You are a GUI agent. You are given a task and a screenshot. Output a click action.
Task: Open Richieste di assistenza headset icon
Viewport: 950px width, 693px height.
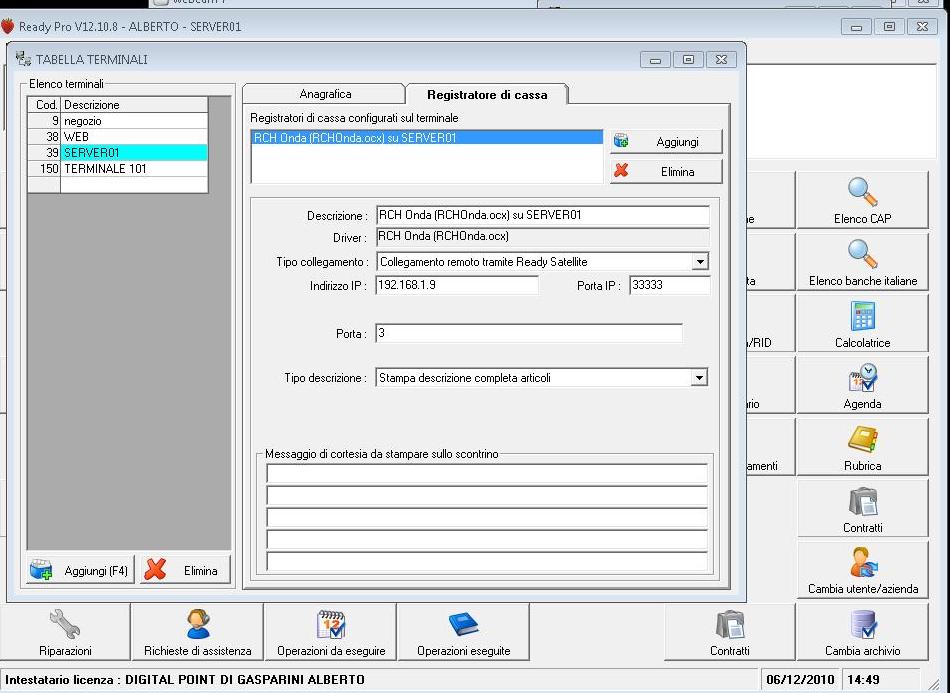point(198,625)
